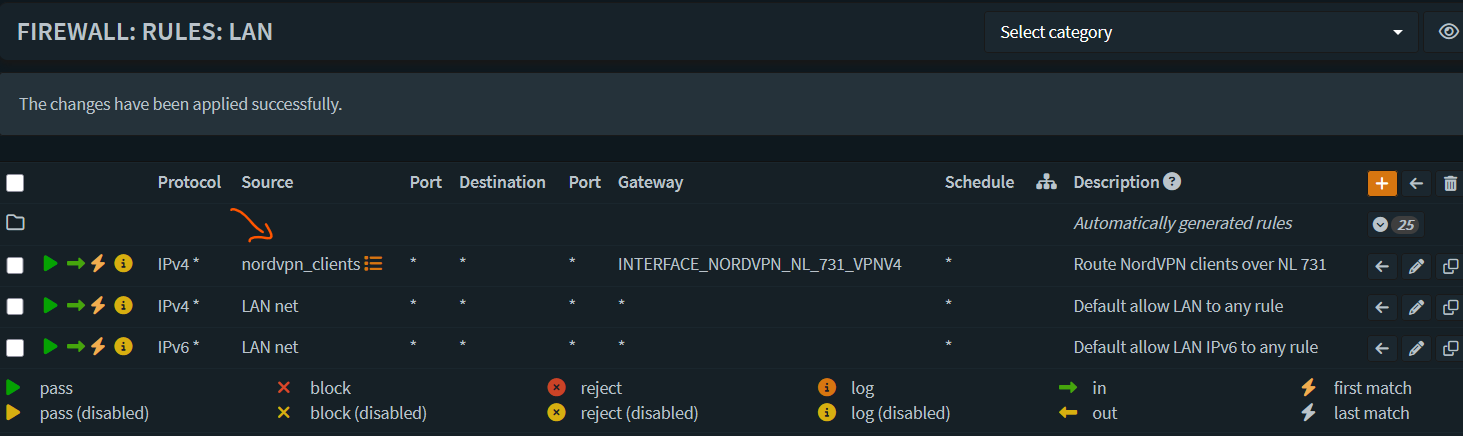Screen dimensions: 1463x436
Task: Click the move arrow on the IPv6 LAN rule
Action: coord(1382,348)
